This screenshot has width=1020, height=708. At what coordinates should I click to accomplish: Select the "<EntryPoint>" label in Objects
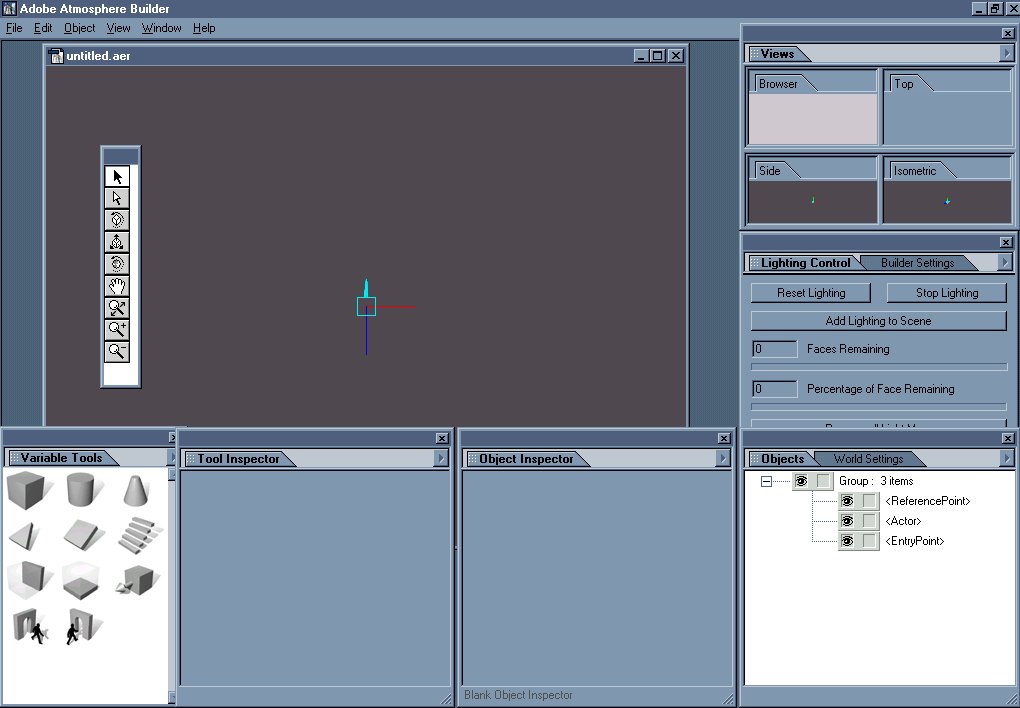(915, 541)
